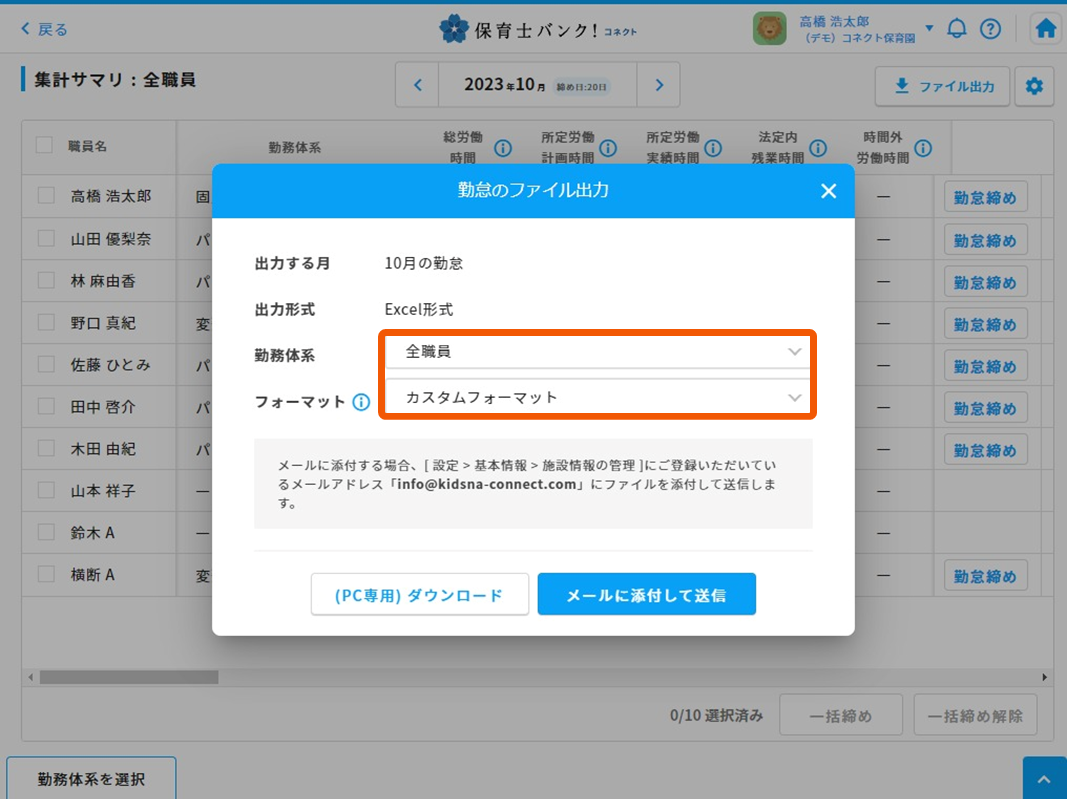The width and height of the screenshot is (1067, 800).
Task: Tick the checkbox for 高橋 浩太郎
Action: 46,196
